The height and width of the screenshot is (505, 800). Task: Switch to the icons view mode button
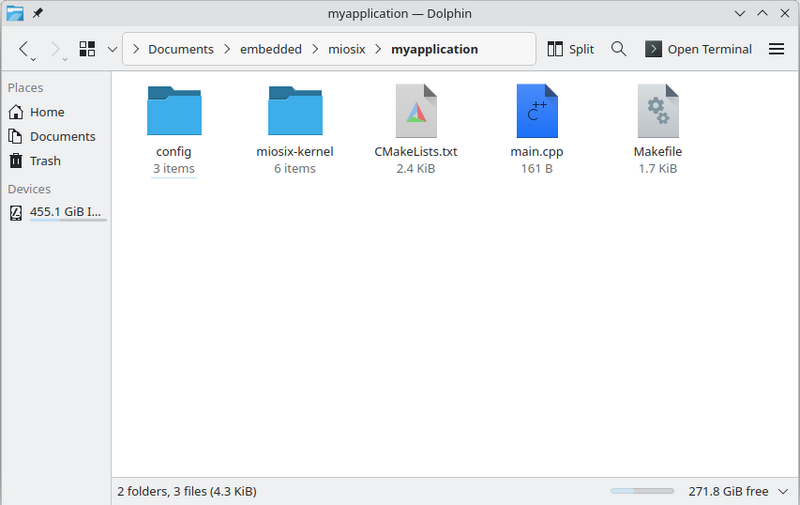(87, 49)
